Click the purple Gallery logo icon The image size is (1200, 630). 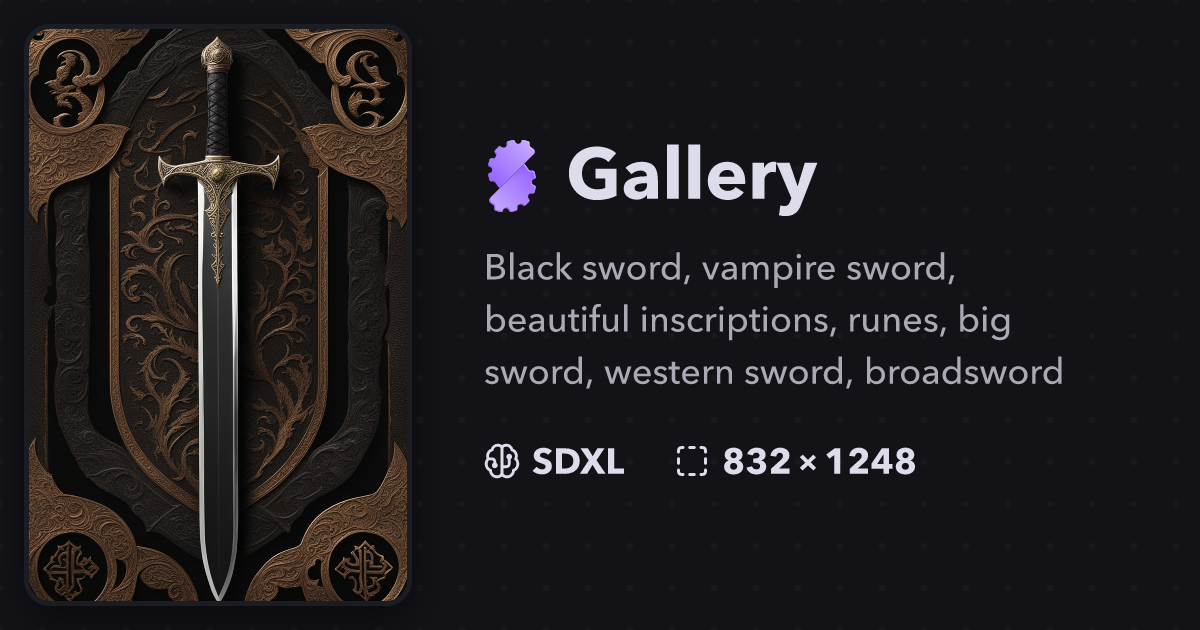click(x=512, y=176)
